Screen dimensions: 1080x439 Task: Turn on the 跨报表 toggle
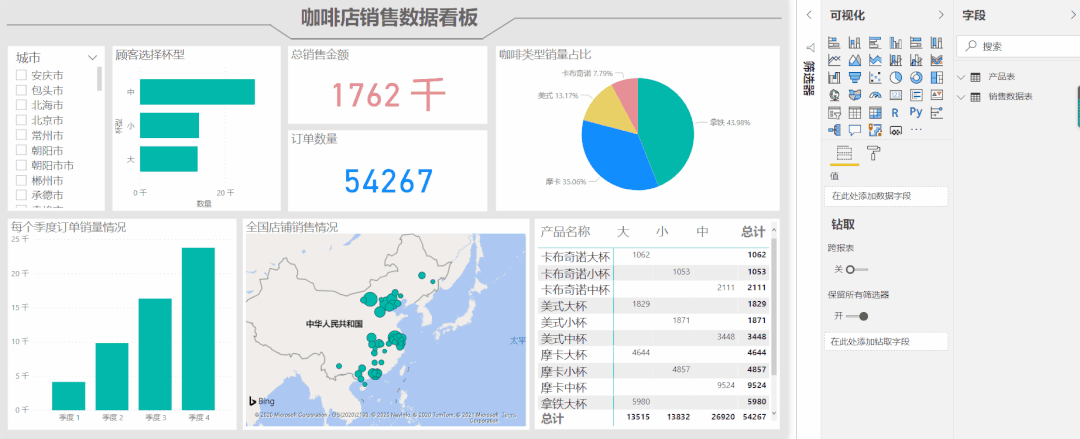pos(857,269)
